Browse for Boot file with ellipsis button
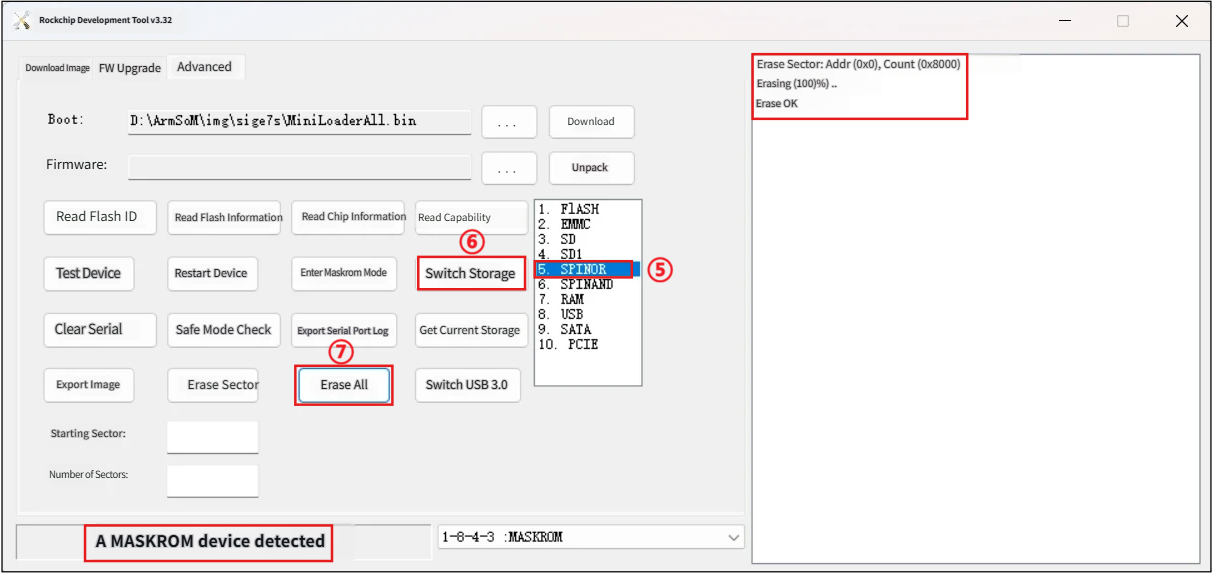Screen dimensions: 1212x573 (x=509, y=122)
